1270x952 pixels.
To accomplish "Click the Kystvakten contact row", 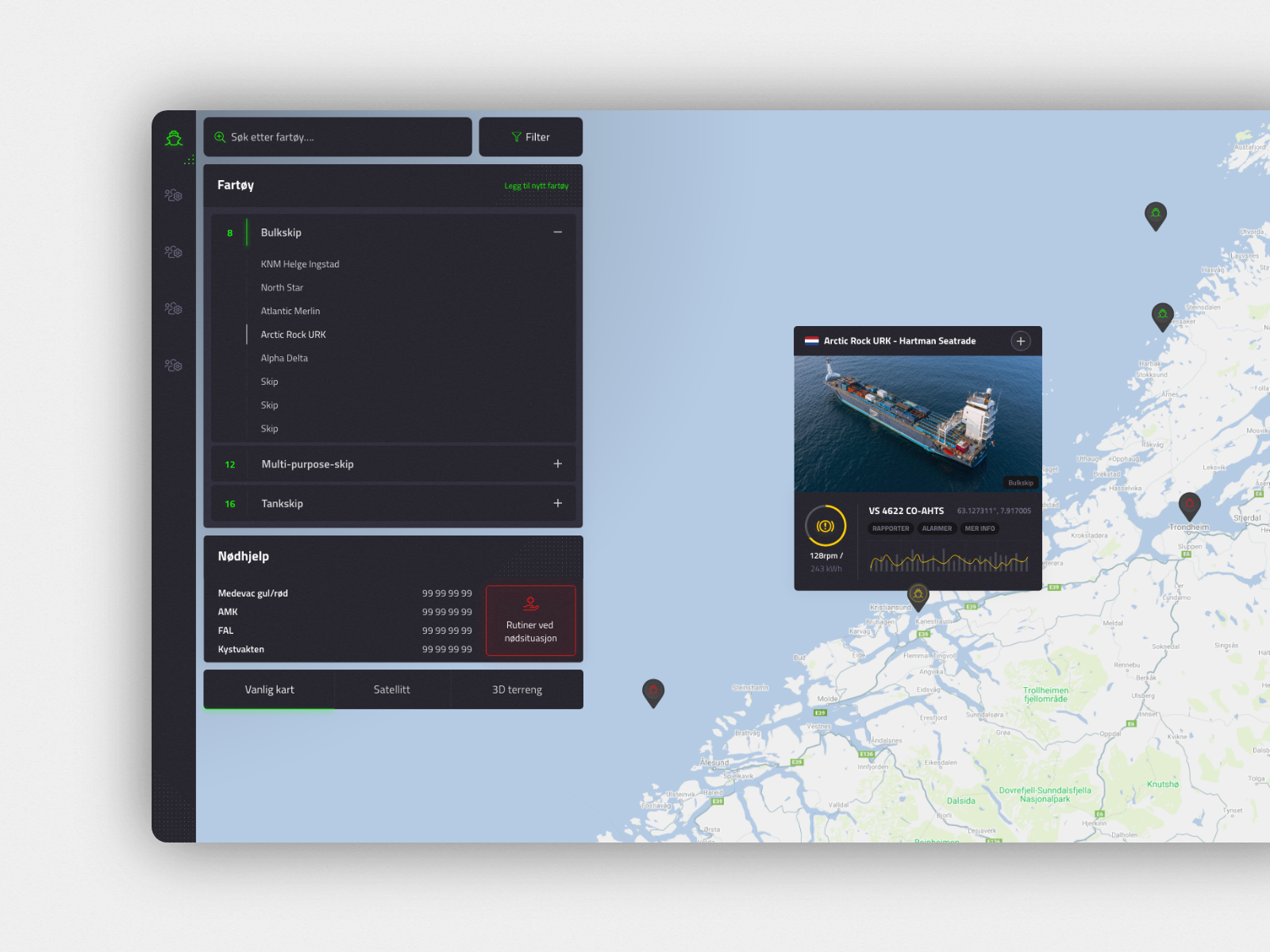I will click(344, 649).
